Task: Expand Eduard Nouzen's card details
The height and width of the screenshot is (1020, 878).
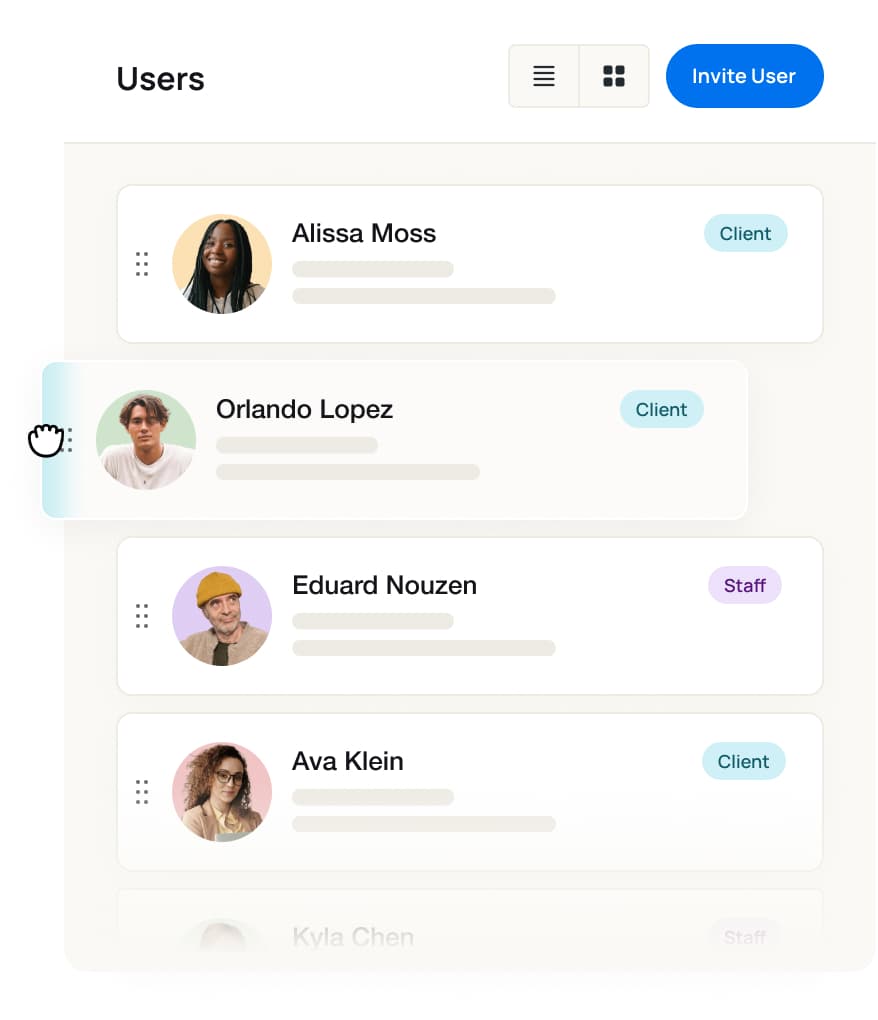Action: 470,616
